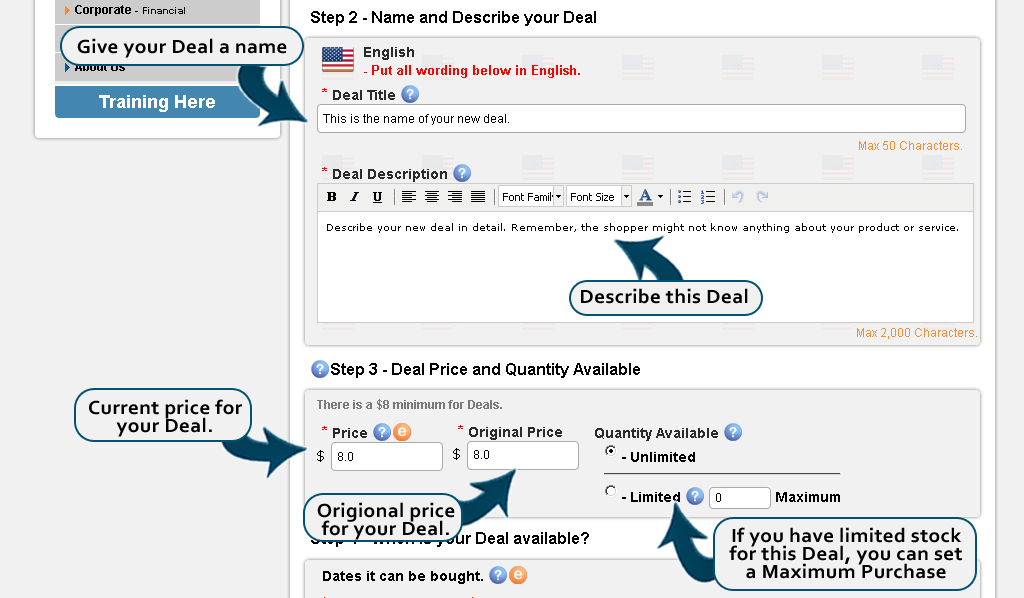Apply italic formatting in the editor toolbar
1024x598 pixels.
(354, 197)
